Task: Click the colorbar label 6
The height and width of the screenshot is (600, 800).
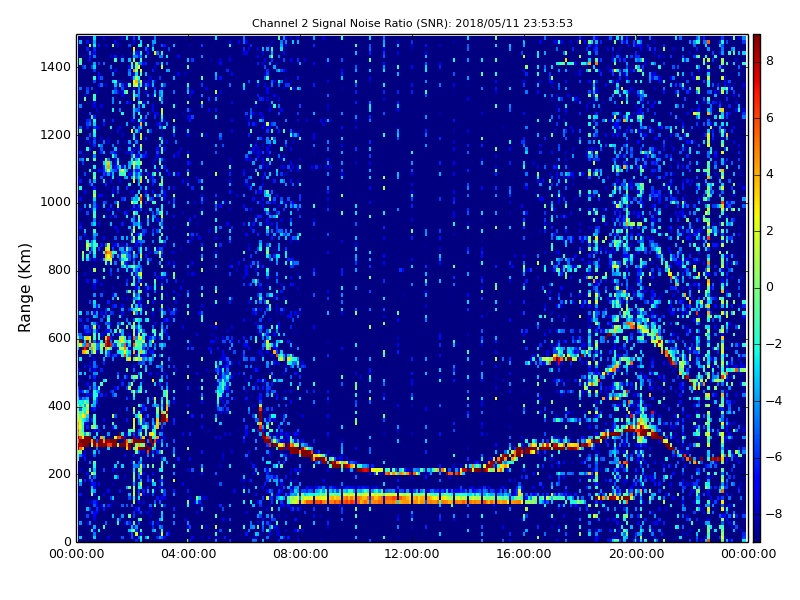Action: click(770, 118)
